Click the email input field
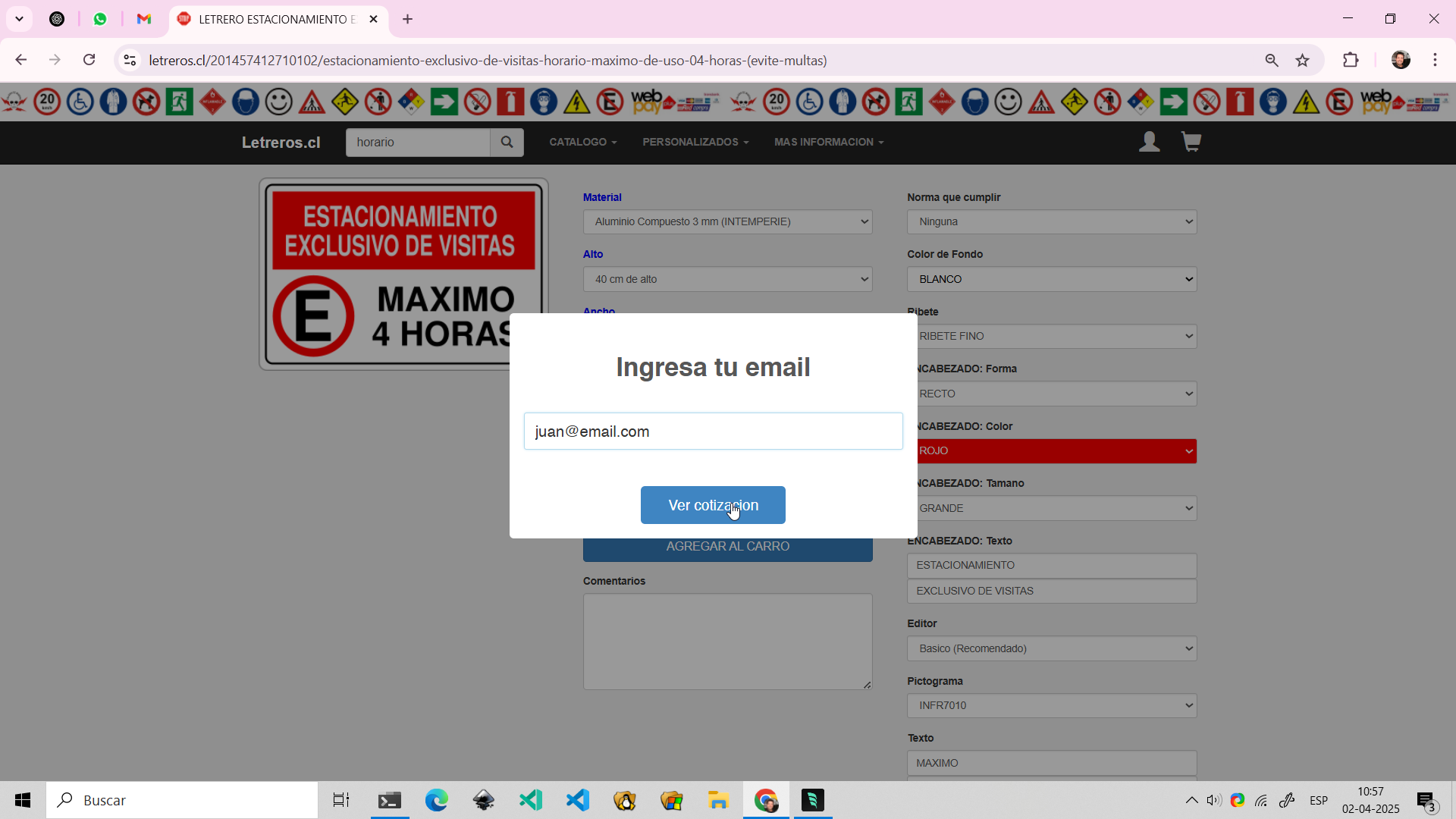Viewport: 1456px width, 819px height. pos(713,431)
